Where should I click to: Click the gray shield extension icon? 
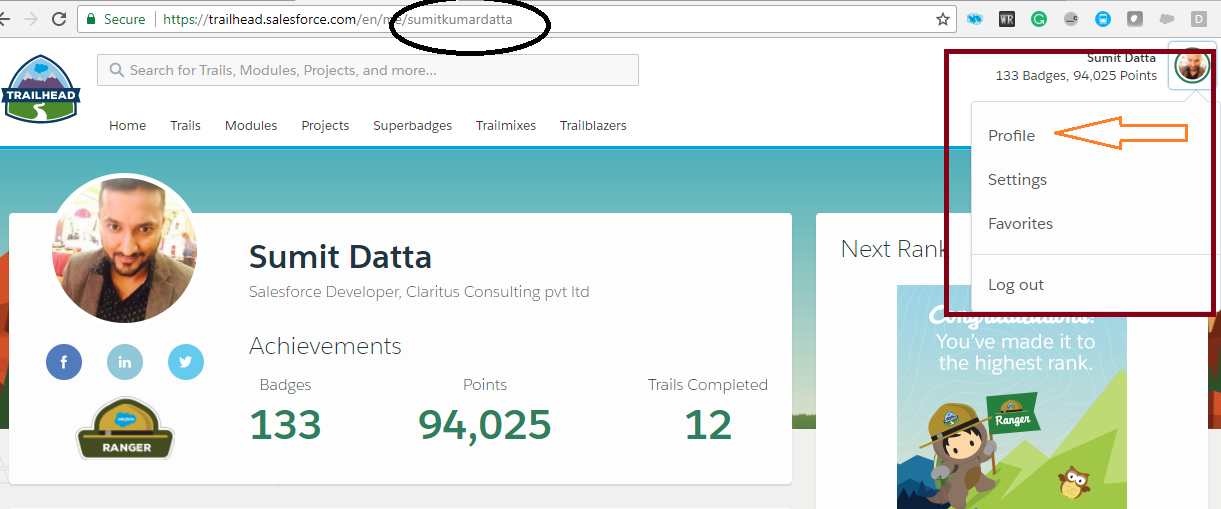coord(1135,19)
